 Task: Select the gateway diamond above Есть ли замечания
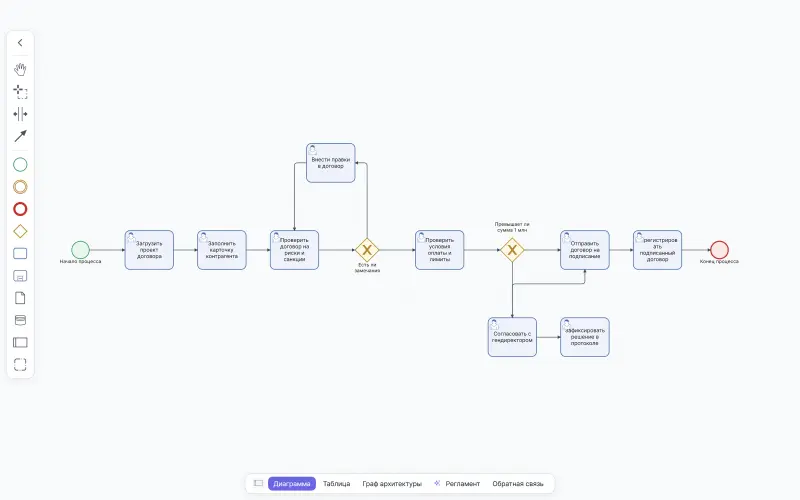coord(367,250)
